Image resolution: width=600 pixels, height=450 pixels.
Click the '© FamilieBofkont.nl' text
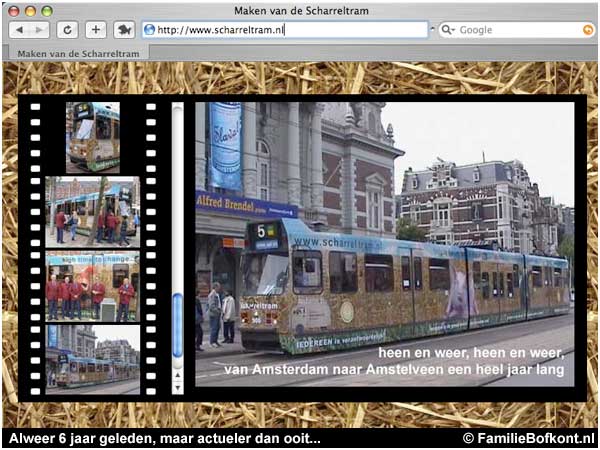[x=529, y=438]
